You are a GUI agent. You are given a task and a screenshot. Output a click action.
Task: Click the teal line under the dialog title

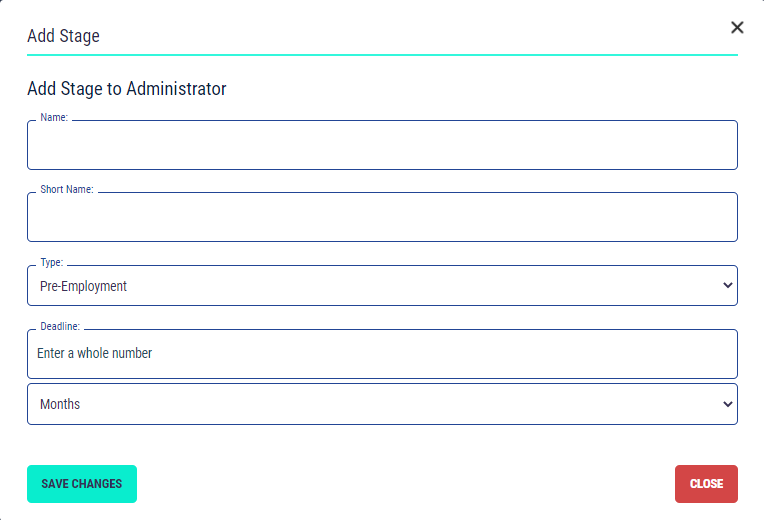pos(382,54)
